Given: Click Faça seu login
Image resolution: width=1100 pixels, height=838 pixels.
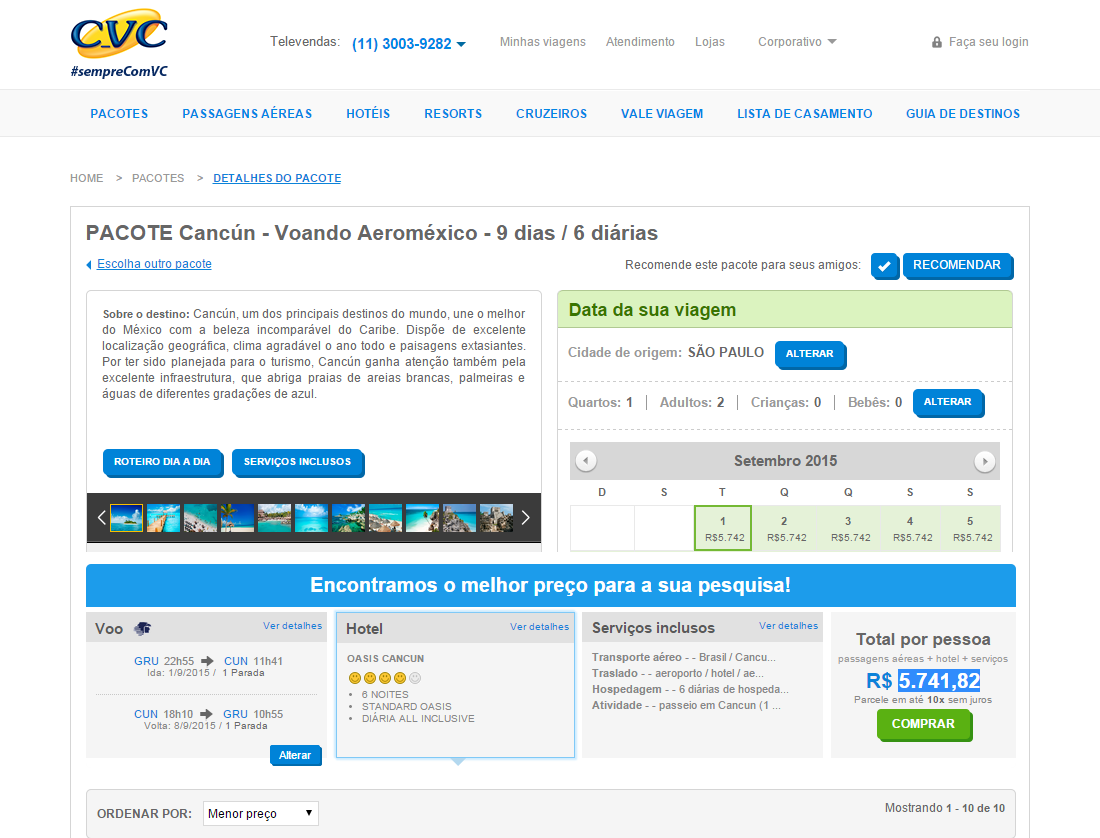Looking at the screenshot, I should point(988,42).
